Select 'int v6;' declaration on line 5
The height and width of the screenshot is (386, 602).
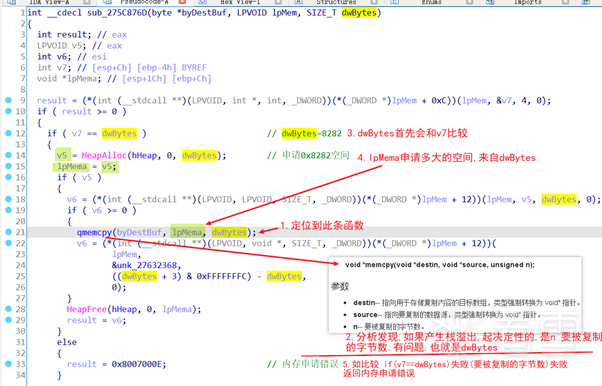[54, 56]
